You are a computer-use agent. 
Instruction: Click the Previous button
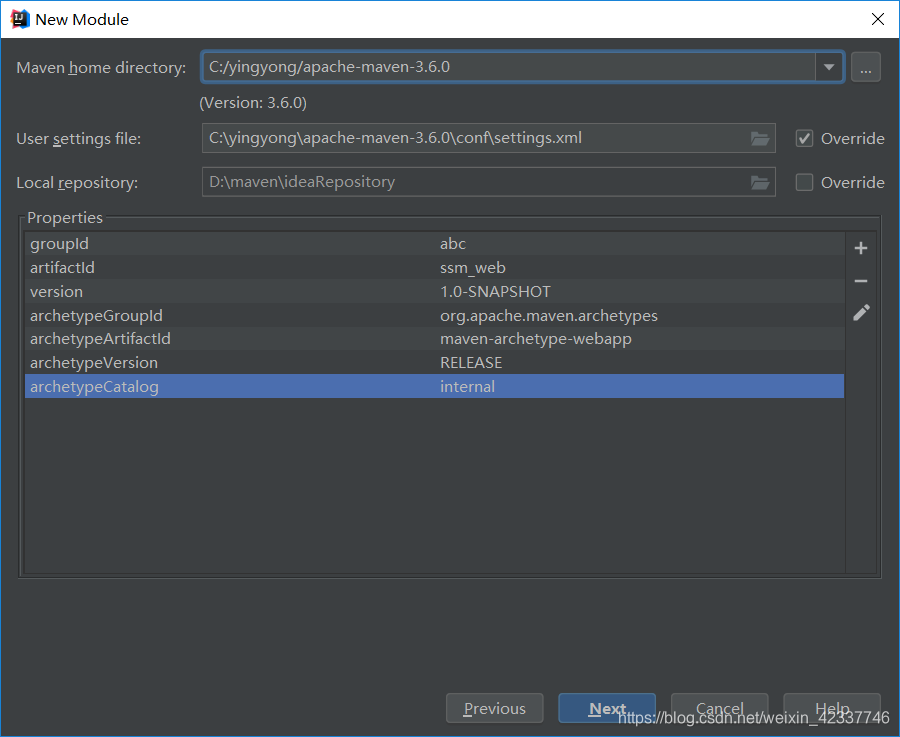point(494,708)
